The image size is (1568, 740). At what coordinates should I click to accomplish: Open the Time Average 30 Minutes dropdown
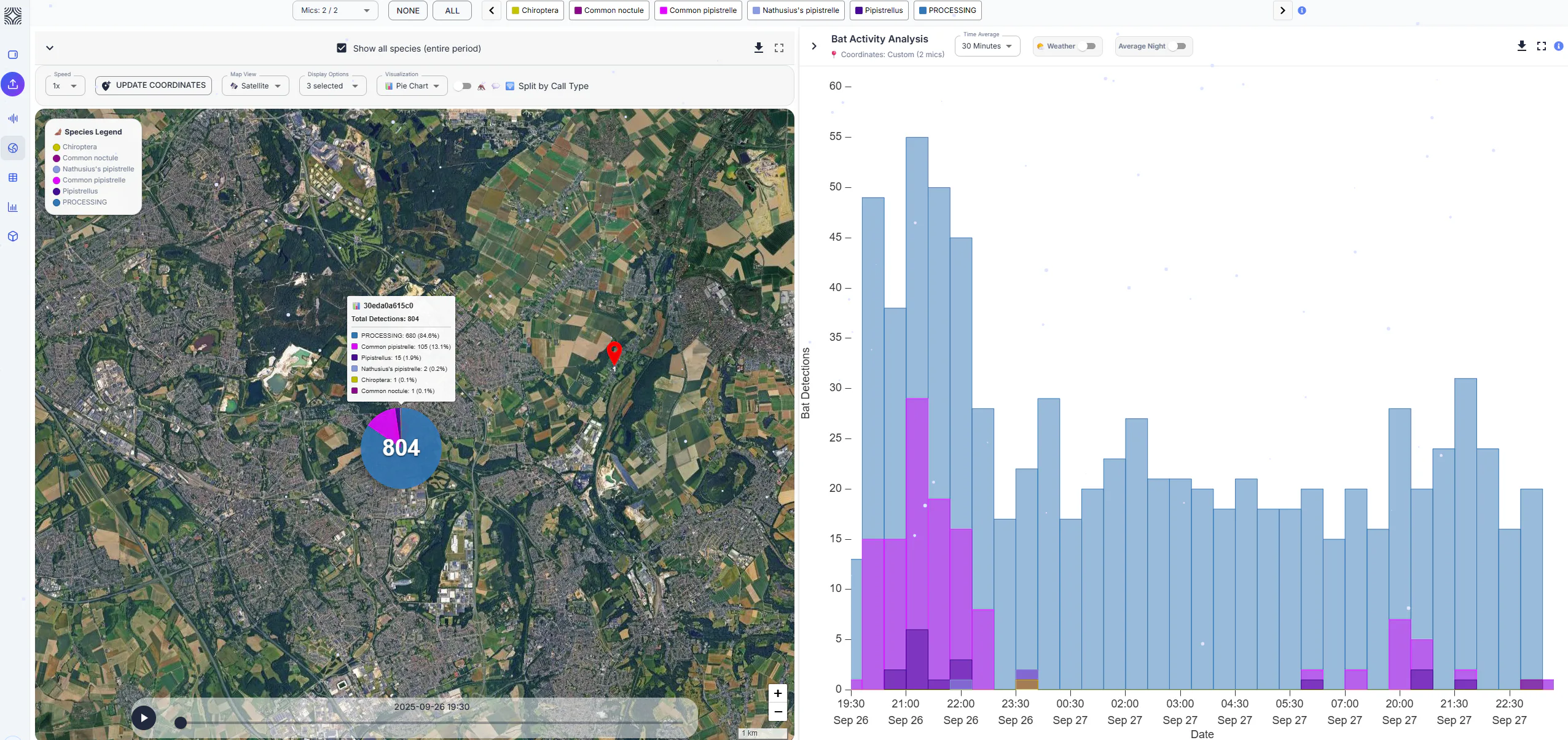[x=987, y=46]
